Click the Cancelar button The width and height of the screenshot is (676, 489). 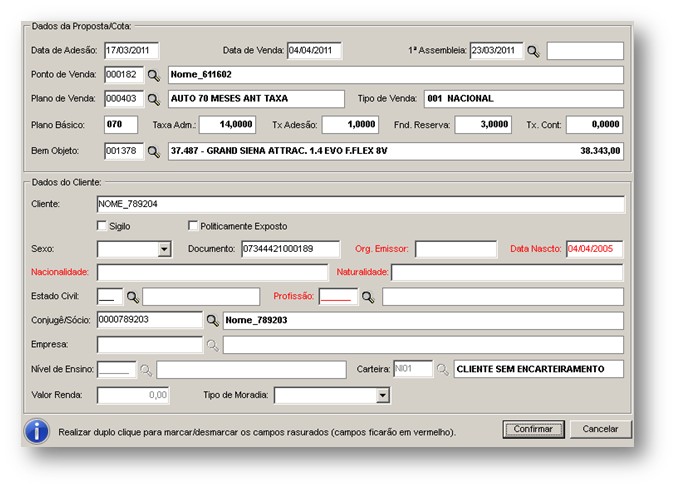[x=600, y=429]
